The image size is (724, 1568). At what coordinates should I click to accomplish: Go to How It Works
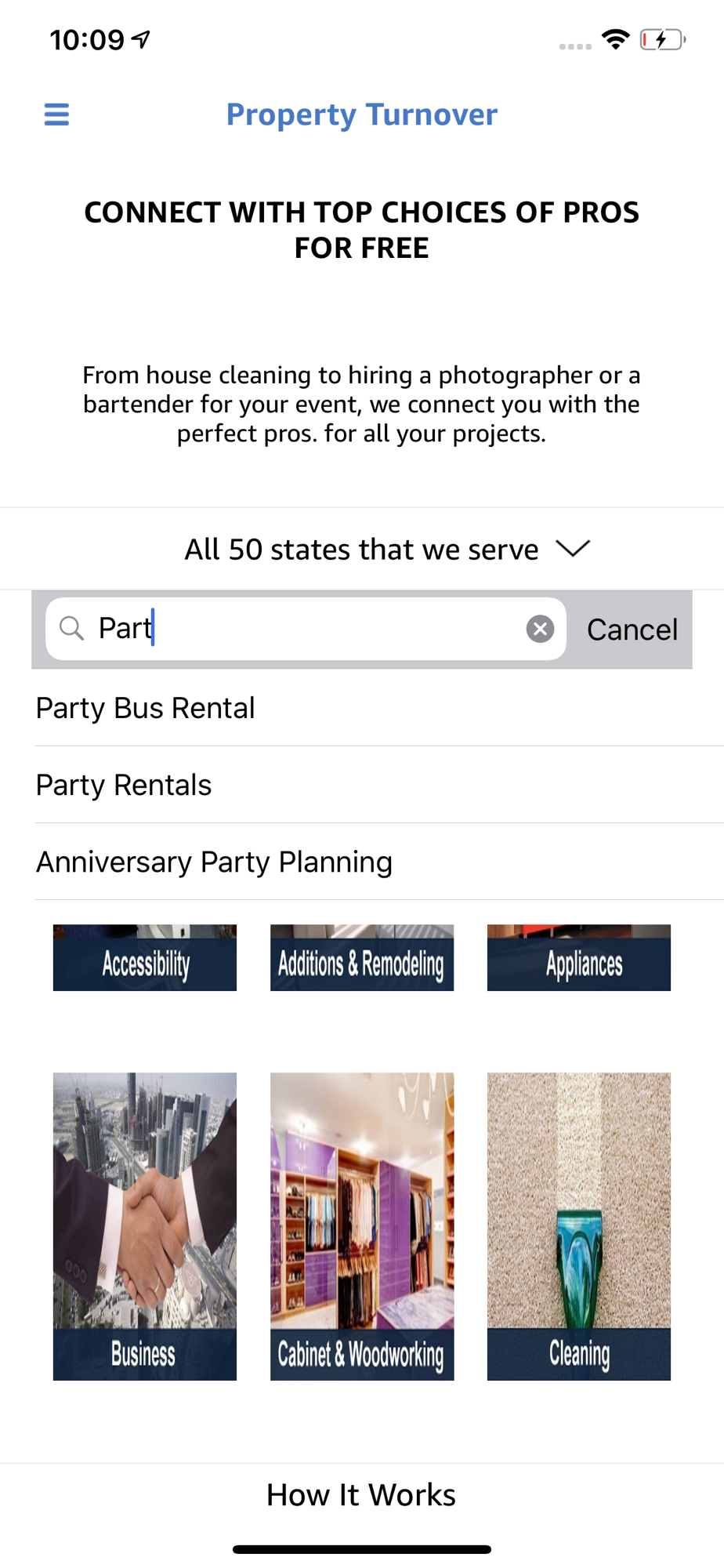click(x=361, y=1495)
